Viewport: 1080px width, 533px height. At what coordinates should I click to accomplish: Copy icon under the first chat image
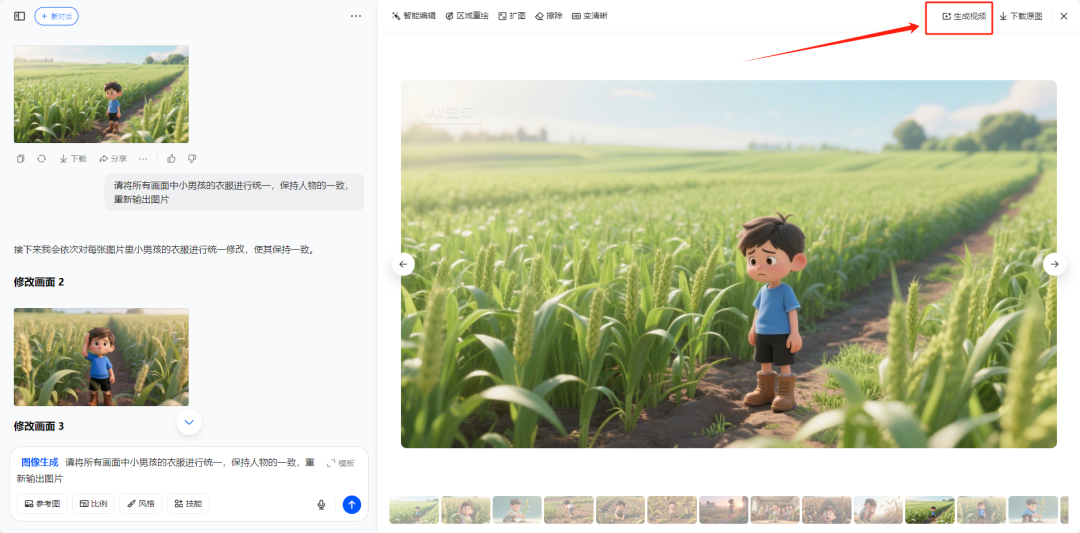coord(21,158)
